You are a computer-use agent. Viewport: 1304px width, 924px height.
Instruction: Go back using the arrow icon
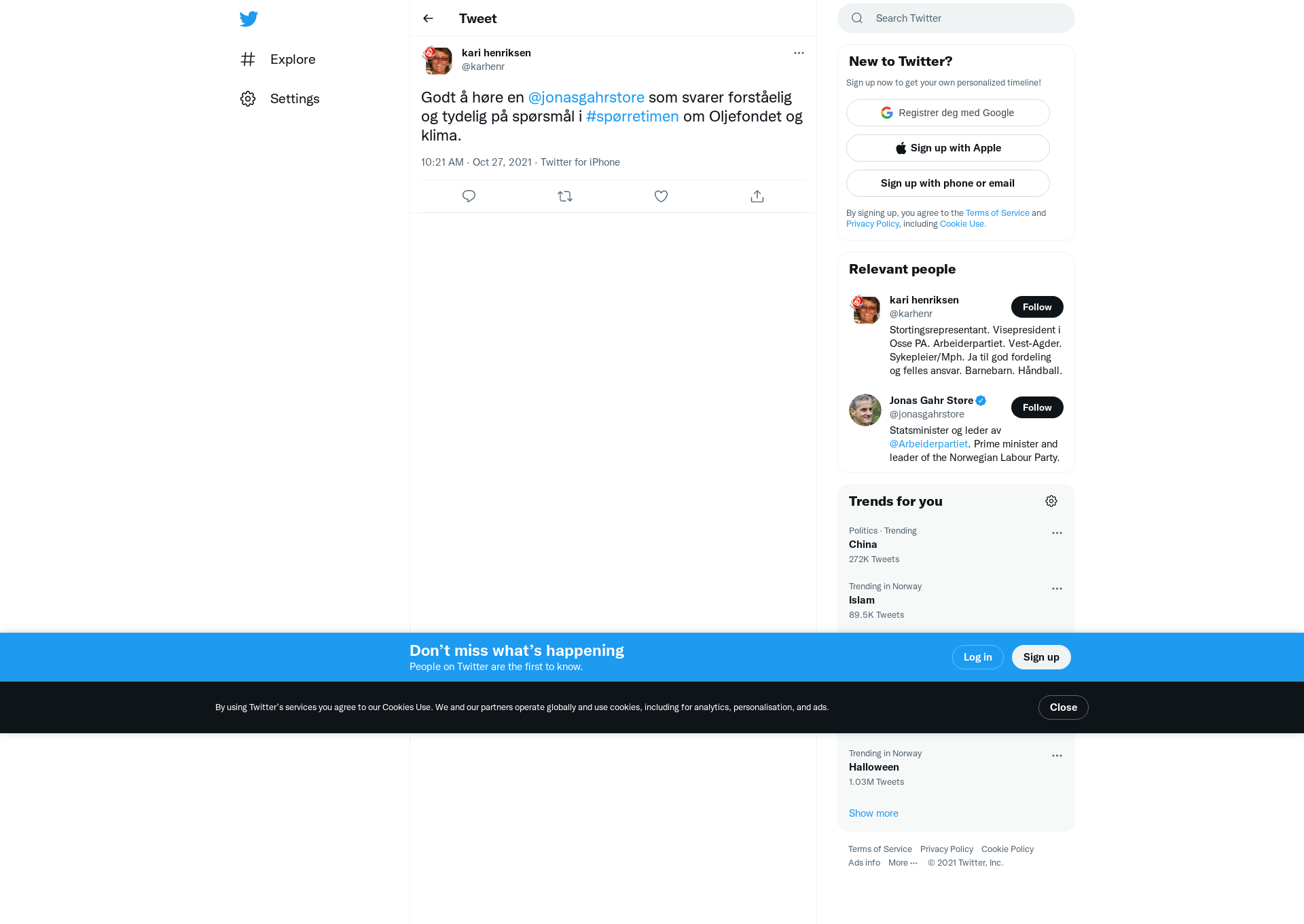[x=428, y=18]
